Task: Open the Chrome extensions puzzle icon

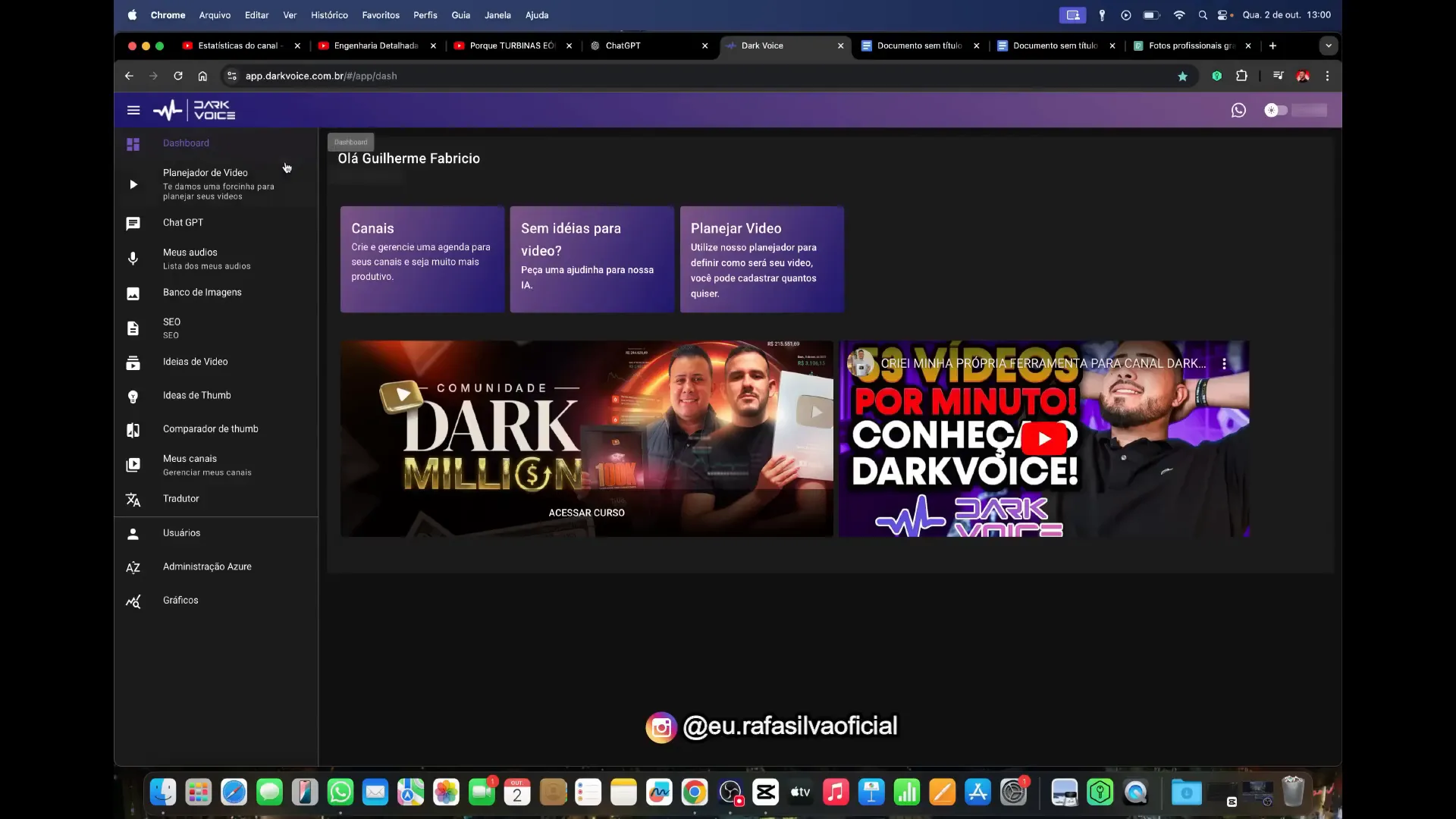Action: [x=1241, y=76]
